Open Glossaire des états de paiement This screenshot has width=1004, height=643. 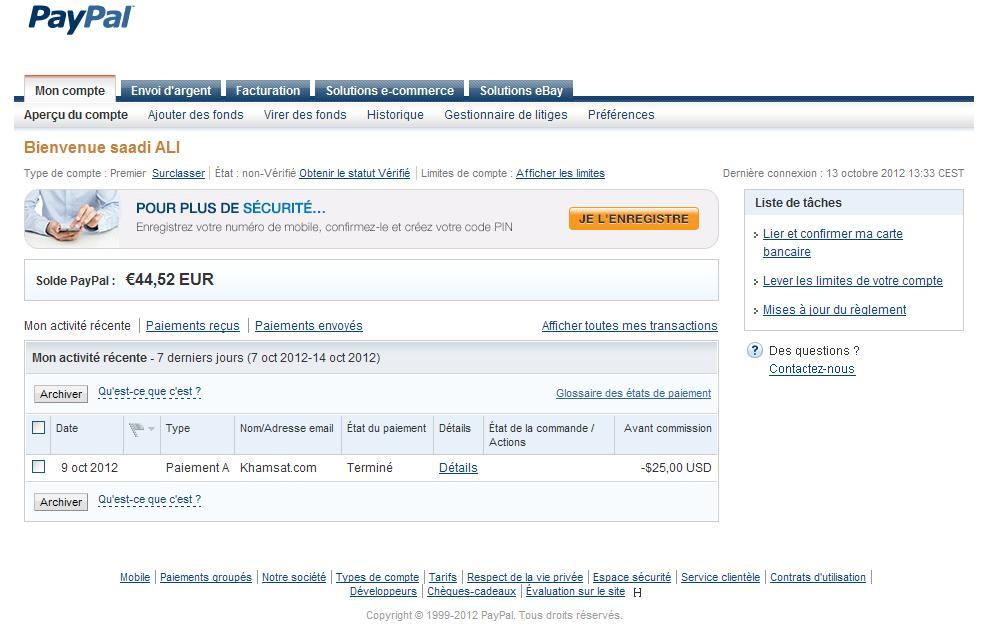pos(633,393)
